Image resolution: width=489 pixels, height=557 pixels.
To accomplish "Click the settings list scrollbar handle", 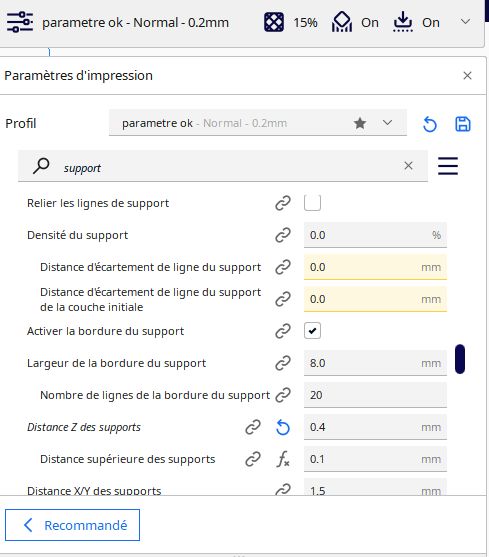I will tap(460, 359).
